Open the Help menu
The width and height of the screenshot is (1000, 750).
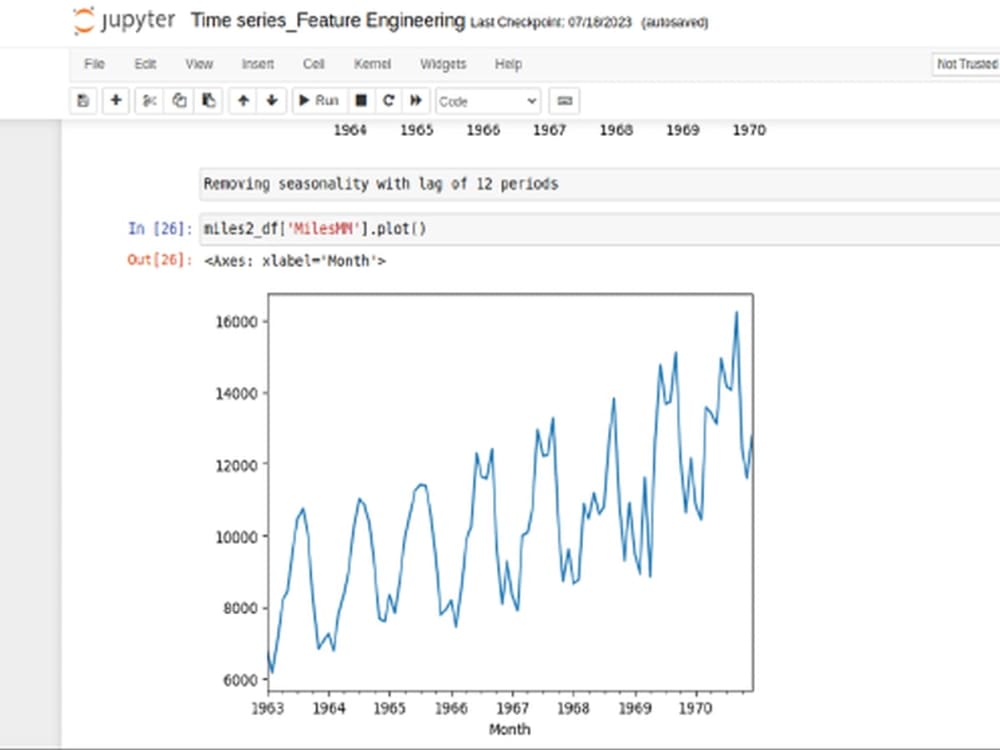(508, 64)
